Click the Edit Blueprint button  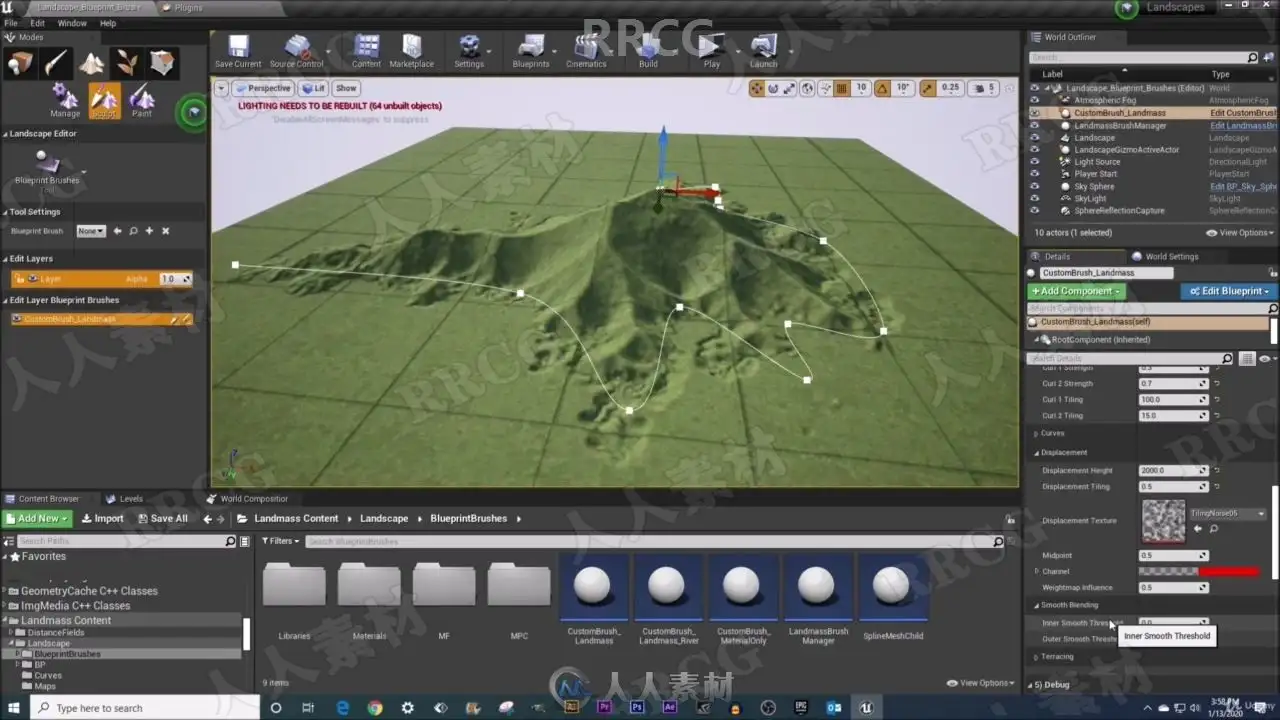click(1229, 291)
